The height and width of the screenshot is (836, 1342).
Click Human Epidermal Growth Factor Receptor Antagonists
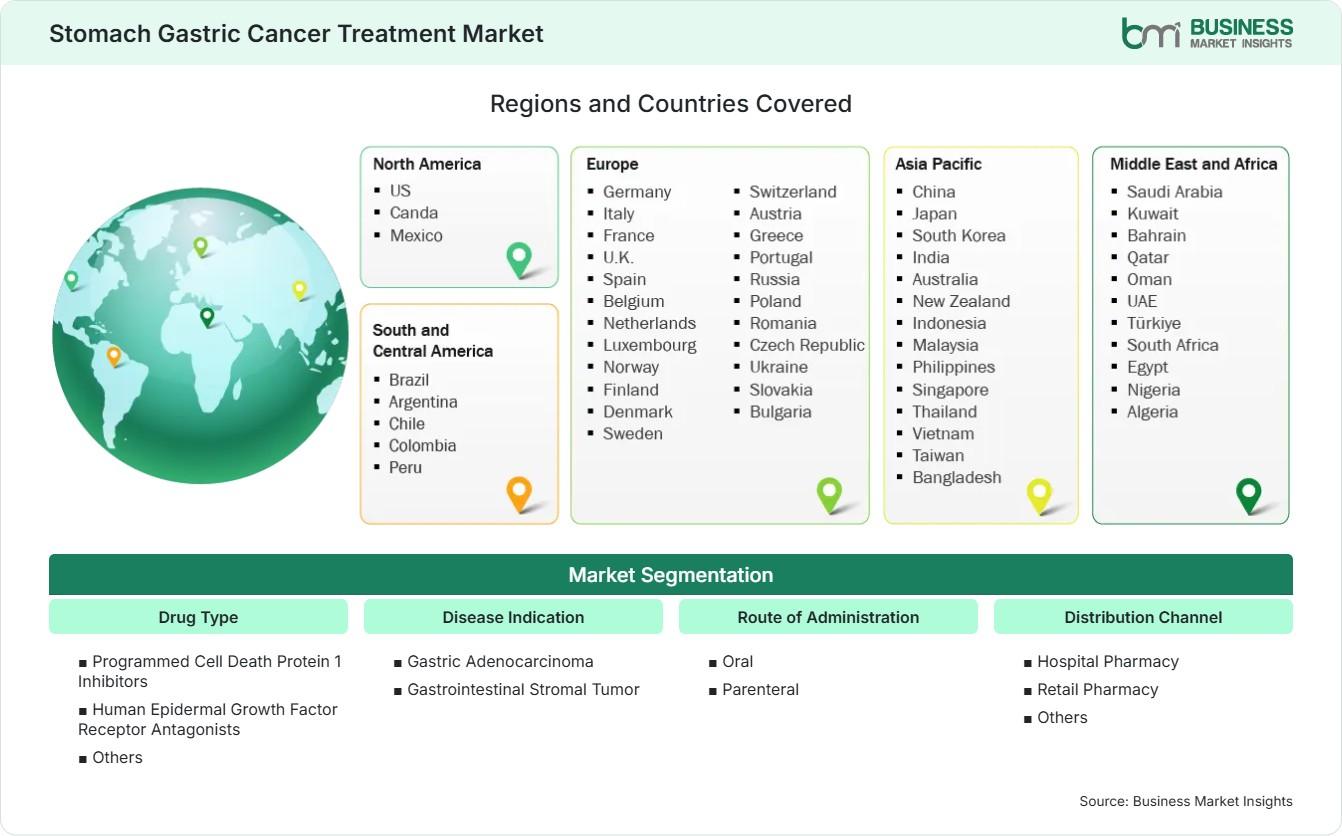(x=208, y=719)
